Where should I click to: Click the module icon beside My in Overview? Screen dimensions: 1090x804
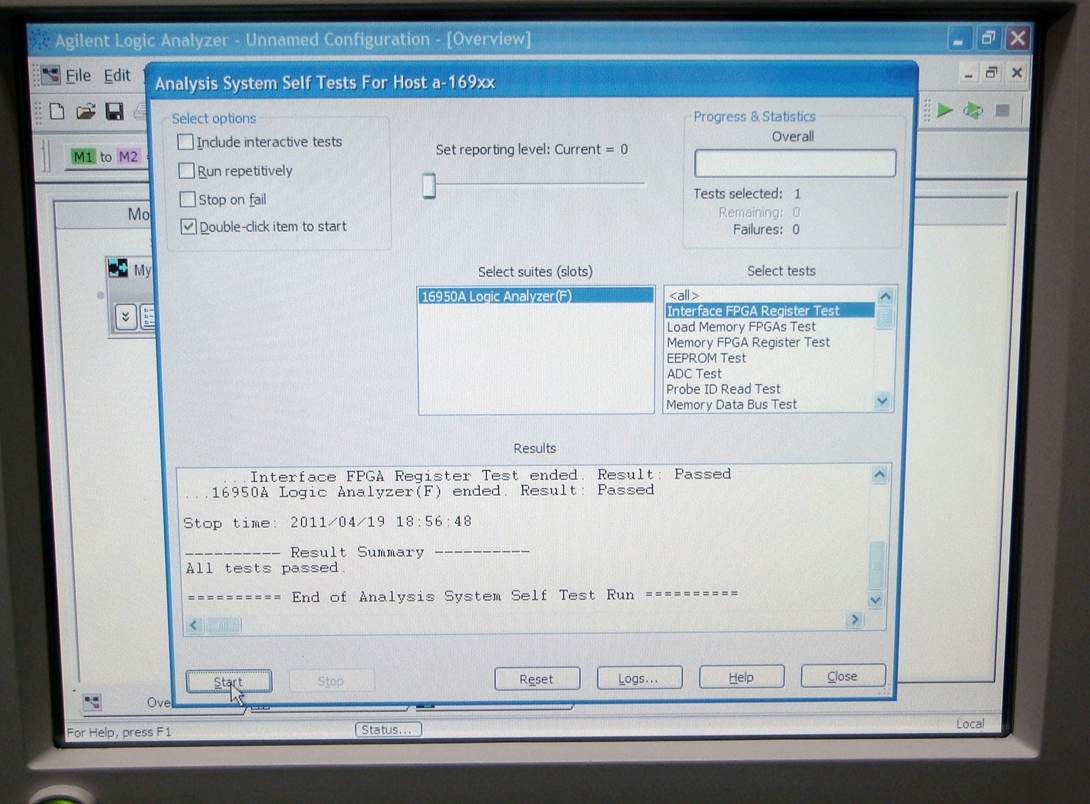(x=118, y=268)
